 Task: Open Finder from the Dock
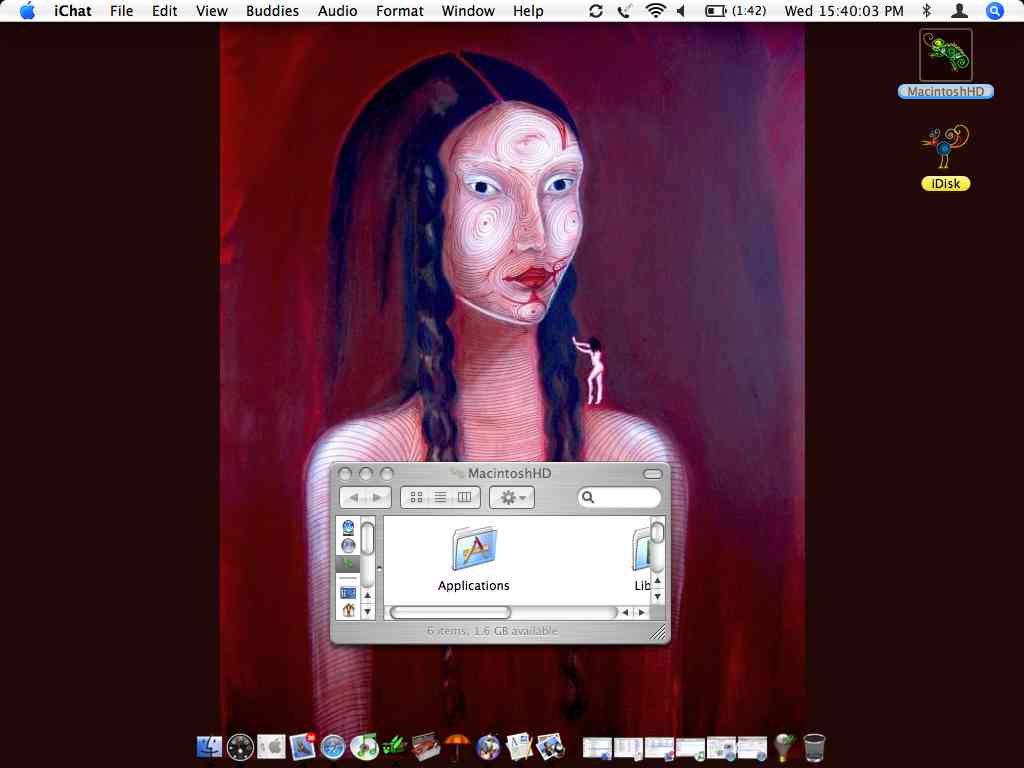point(210,746)
